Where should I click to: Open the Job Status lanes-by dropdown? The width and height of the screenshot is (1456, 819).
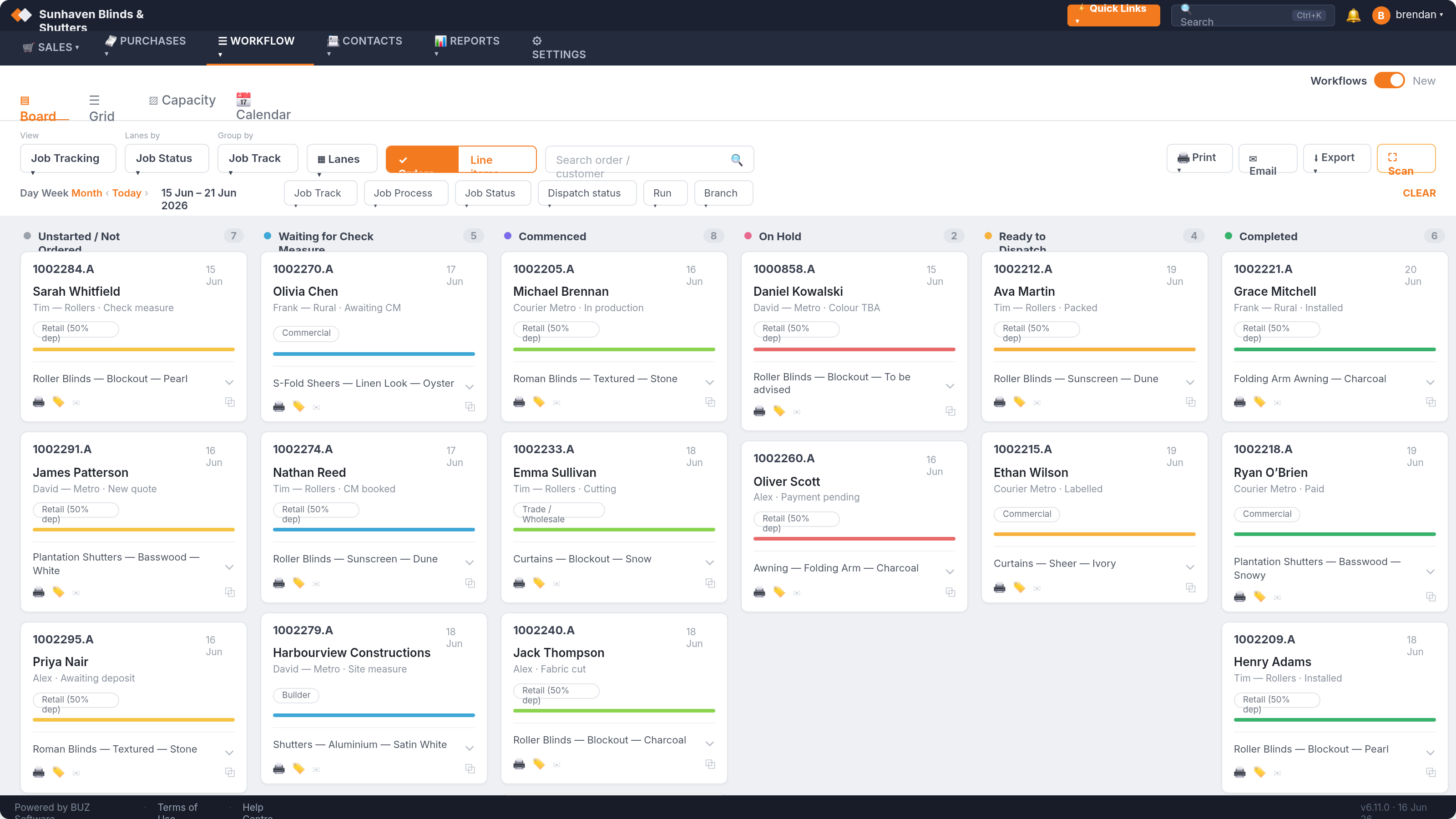click(x=167, y=159)
